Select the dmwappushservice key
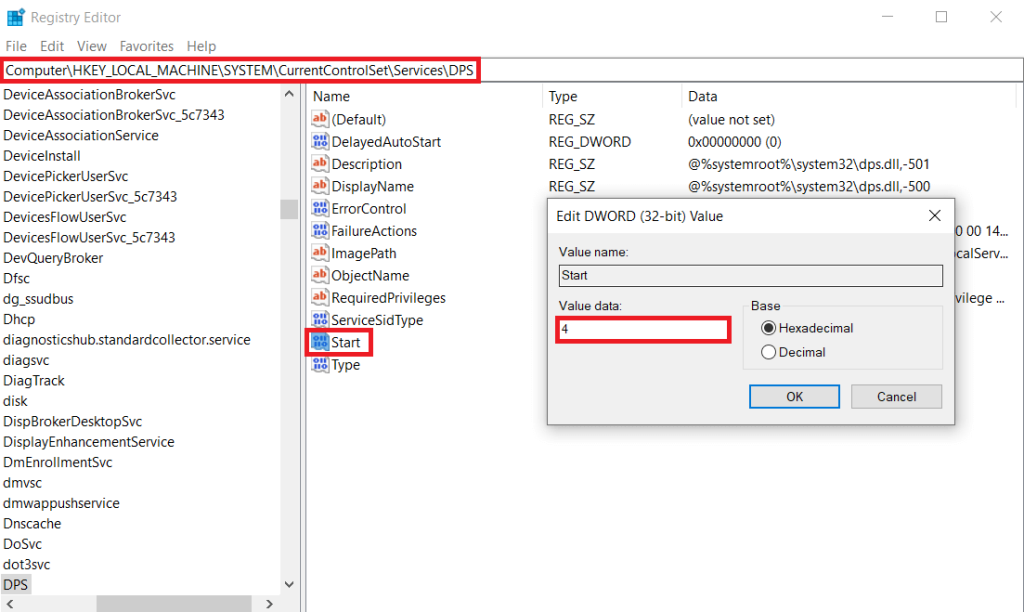Image resolution: width=1024 pixels, height=612 pixels. 61,503
